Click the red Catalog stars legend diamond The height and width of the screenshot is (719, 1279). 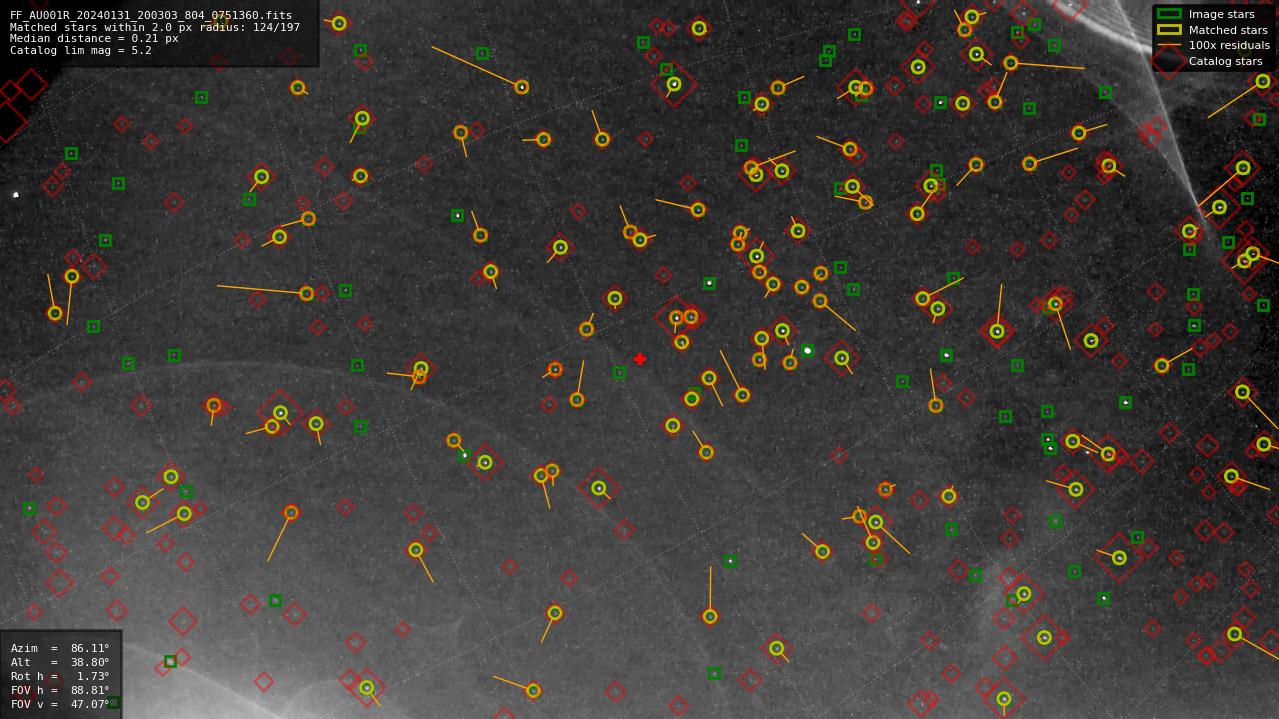point(1169,61)
